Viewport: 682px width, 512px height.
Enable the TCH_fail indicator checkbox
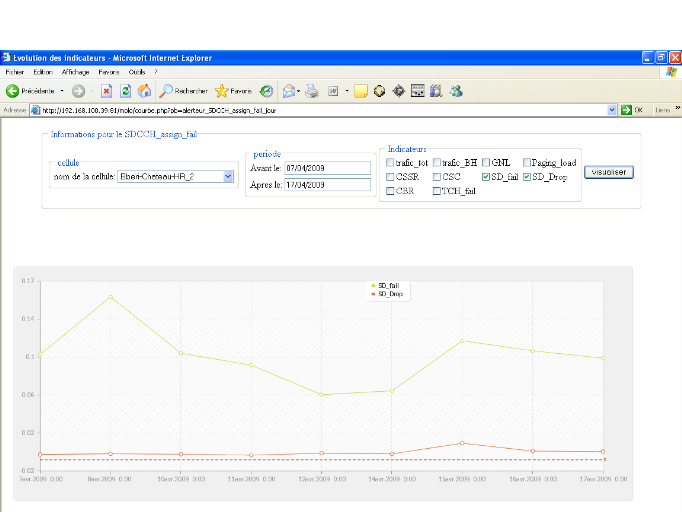pyautogui.click(x=436, y=191)
